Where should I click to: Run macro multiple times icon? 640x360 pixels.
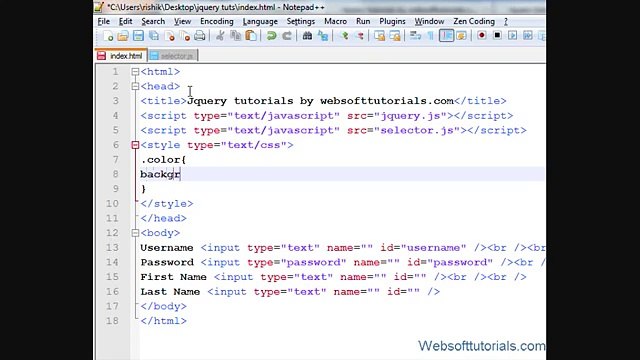[x=528, y=36]
